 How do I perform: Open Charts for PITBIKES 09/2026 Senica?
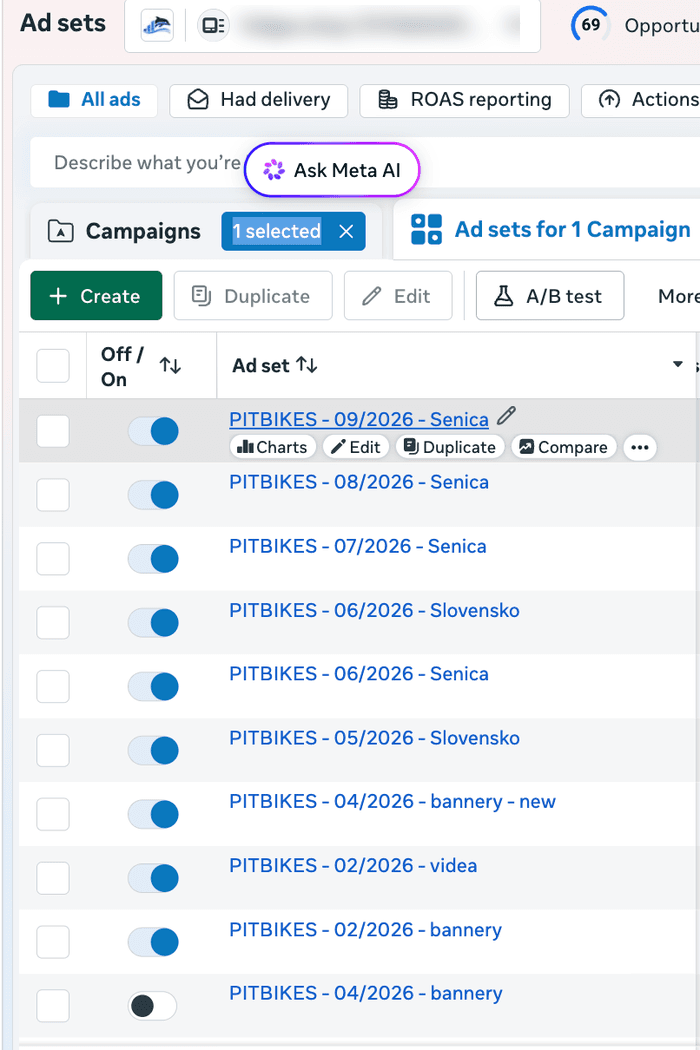tap(272, 447)
